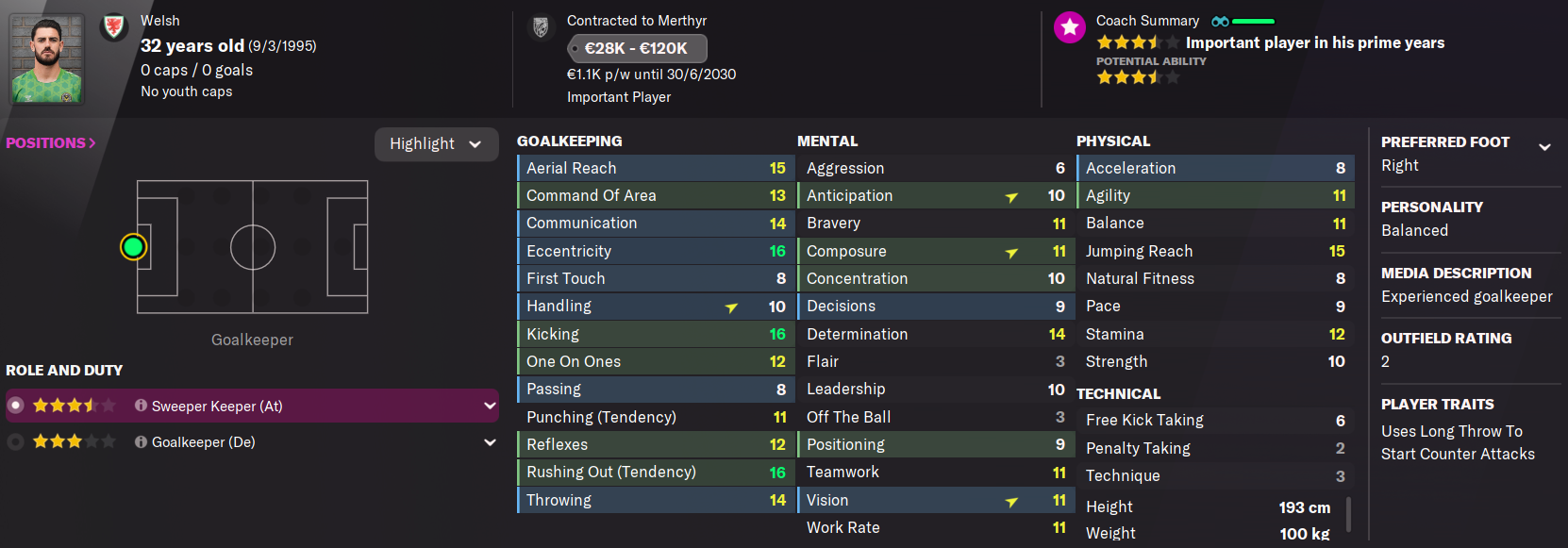Image resolution: width=1568 pixels, height=548 pixels.
Task: Click the green goalkeeper position dot
Action: (x=134, y=247)
